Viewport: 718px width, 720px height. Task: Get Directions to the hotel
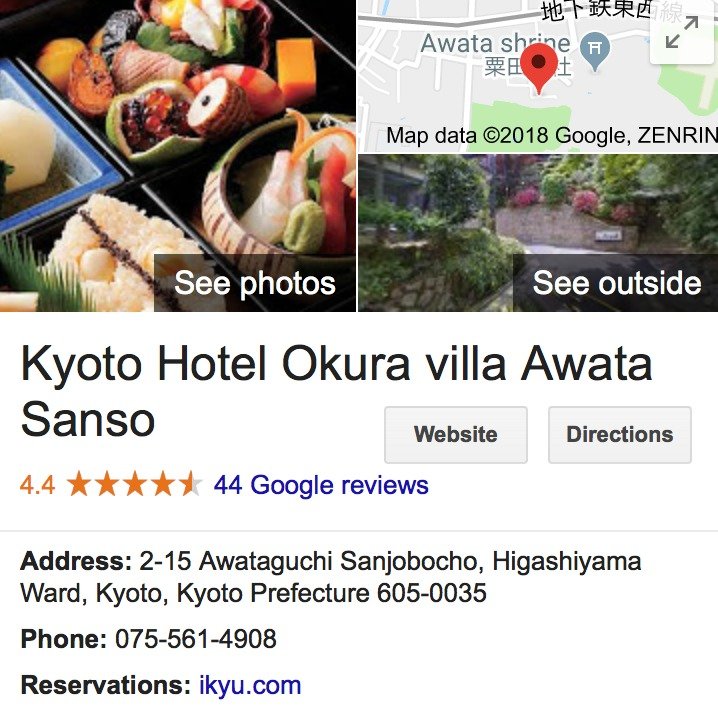point(620,434)
